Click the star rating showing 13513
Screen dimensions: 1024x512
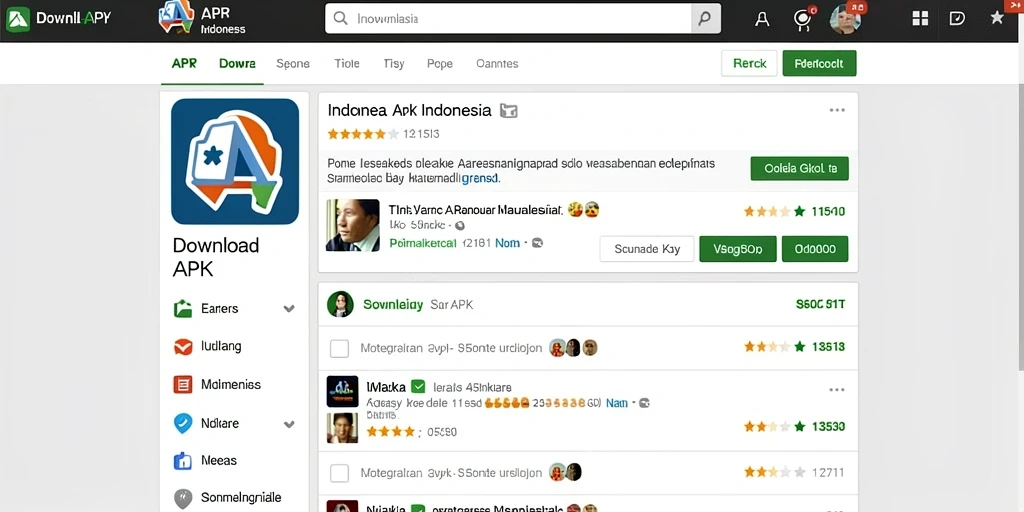(x=775, y=347)
